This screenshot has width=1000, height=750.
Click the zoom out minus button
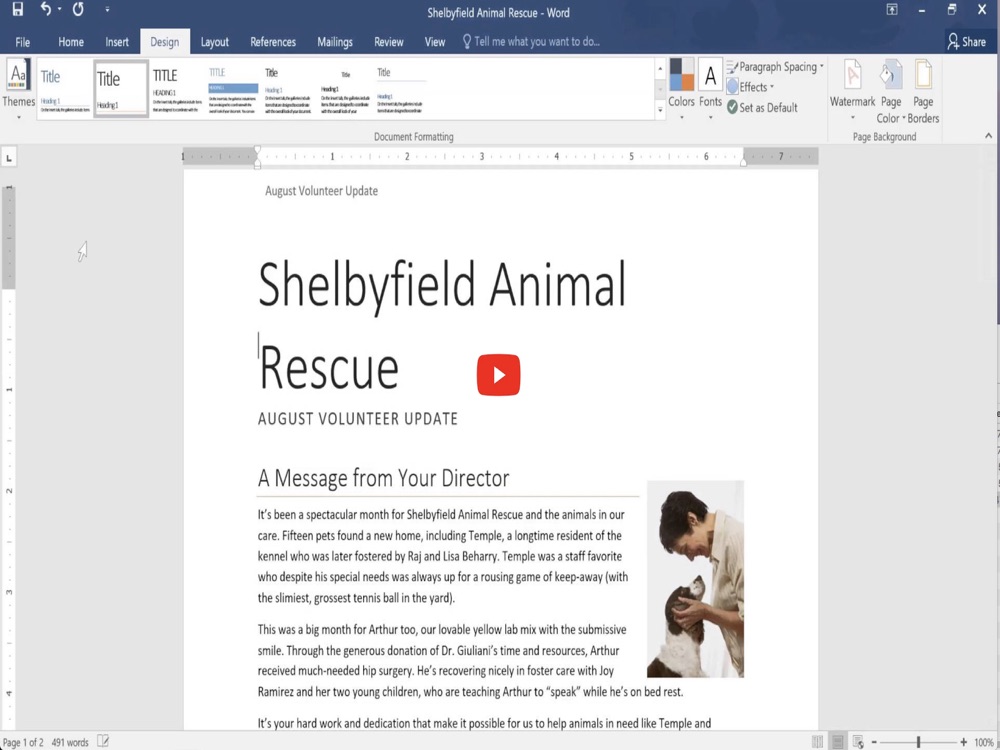tap(874, 742)
